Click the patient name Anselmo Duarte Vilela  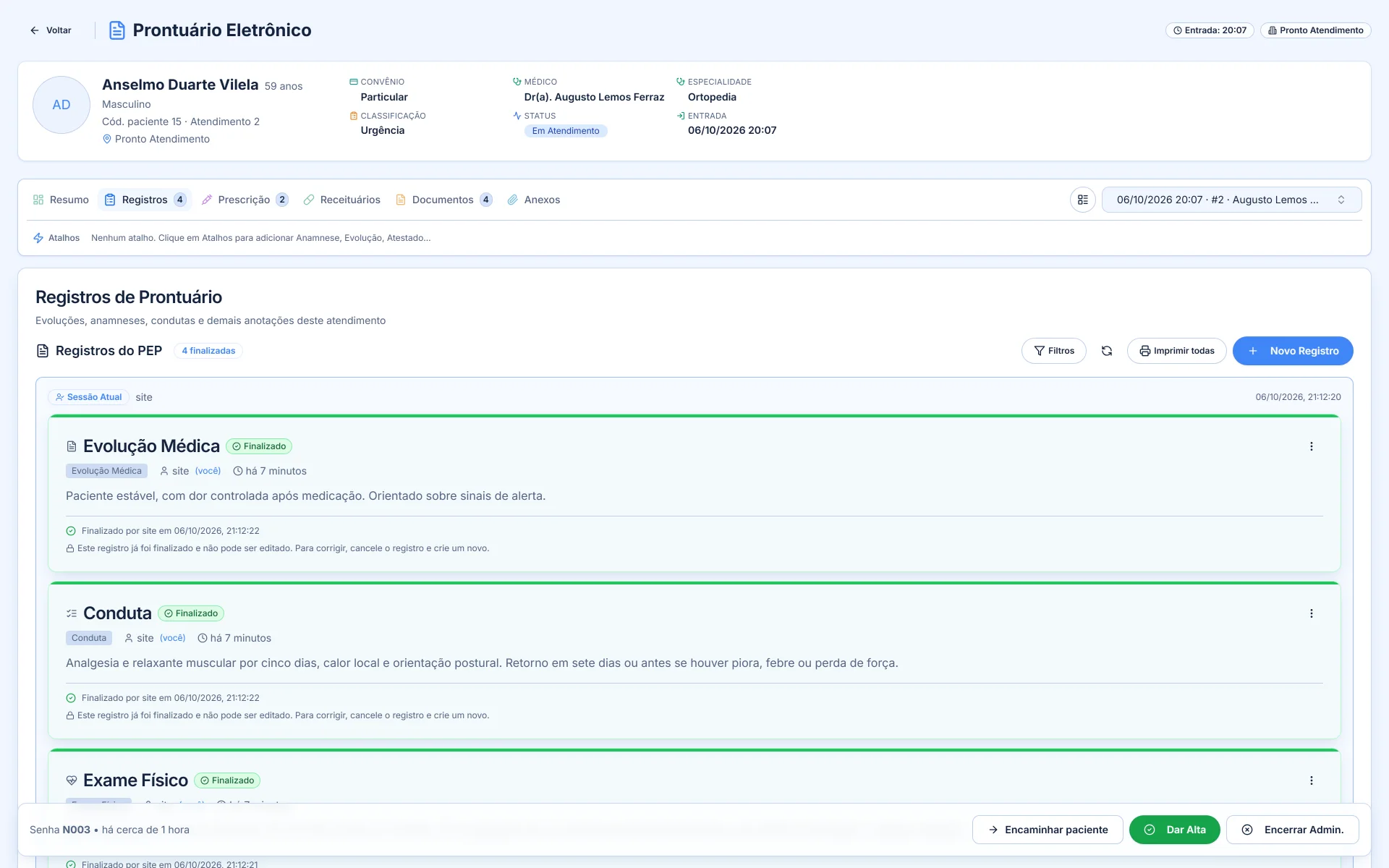(180, 85)
